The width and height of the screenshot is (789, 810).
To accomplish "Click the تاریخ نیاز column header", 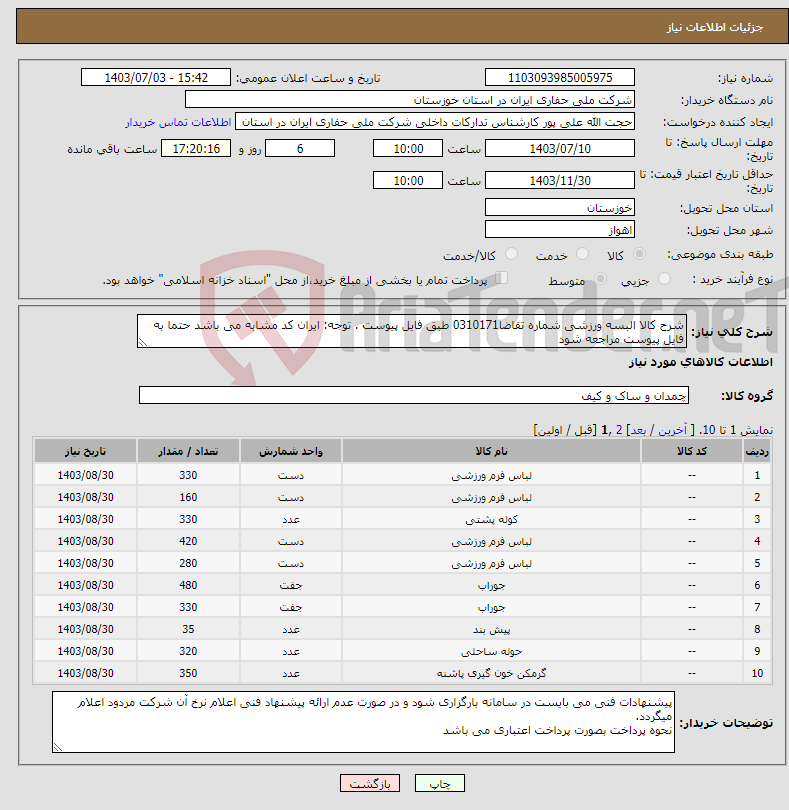I will (85, 451).
